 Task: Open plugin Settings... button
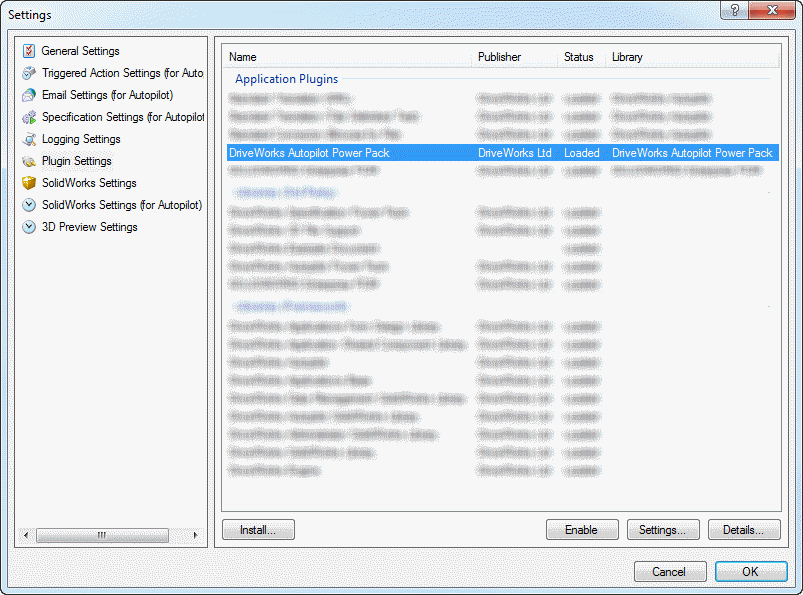663,530
